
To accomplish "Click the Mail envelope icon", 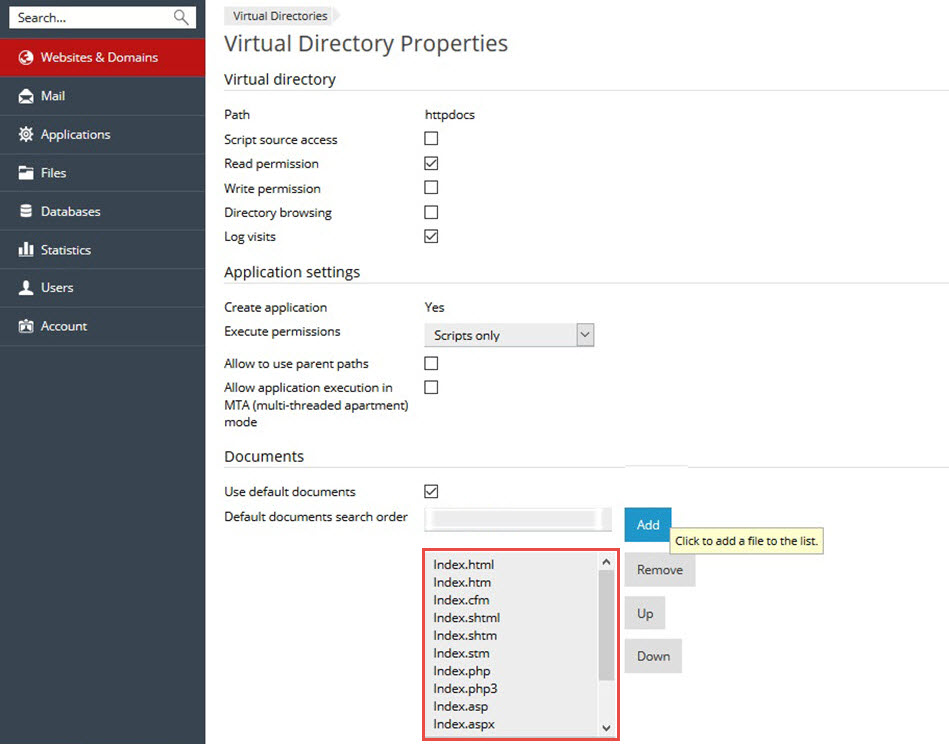I will [26, 96].
